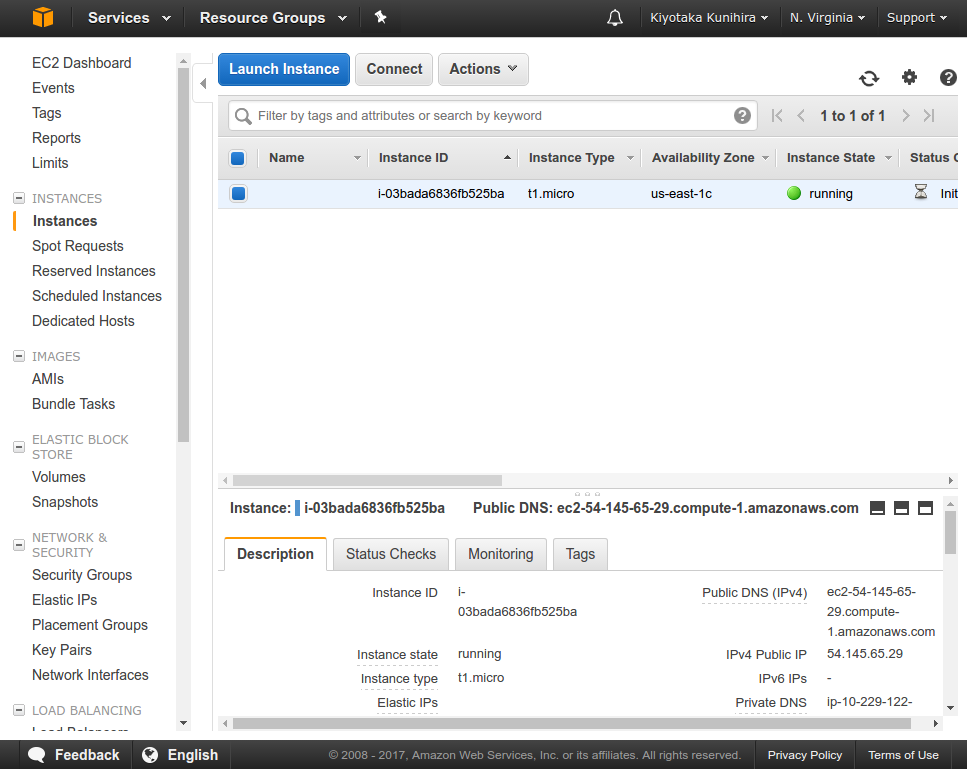
Task: Go to previous page of results
Action: pyautogui.click(x=801, y=115)
